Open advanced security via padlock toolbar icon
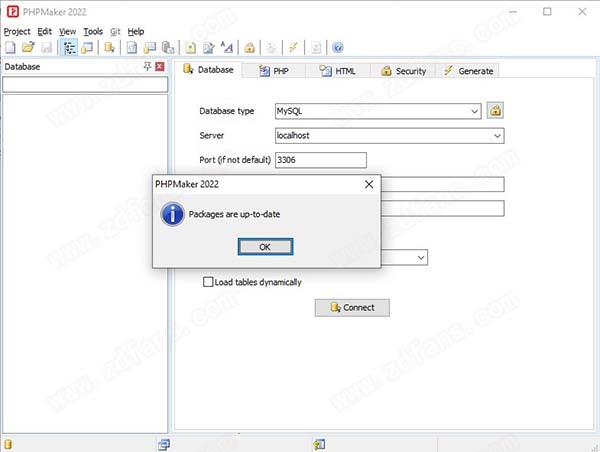This screenshot has width=600, height=452. 249,48
